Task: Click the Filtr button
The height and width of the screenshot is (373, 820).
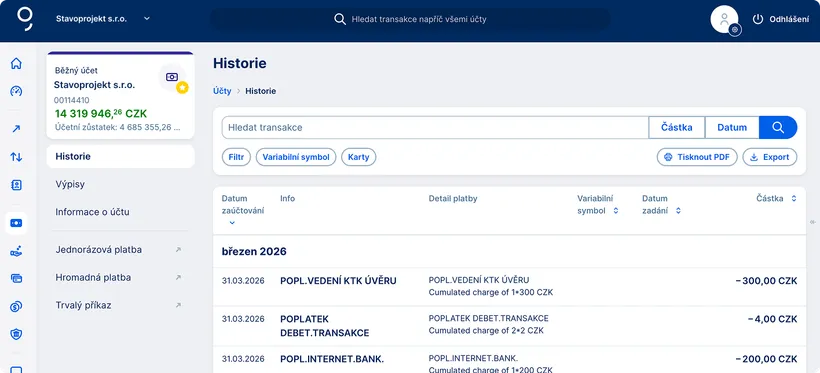Action: coord(236,157)
